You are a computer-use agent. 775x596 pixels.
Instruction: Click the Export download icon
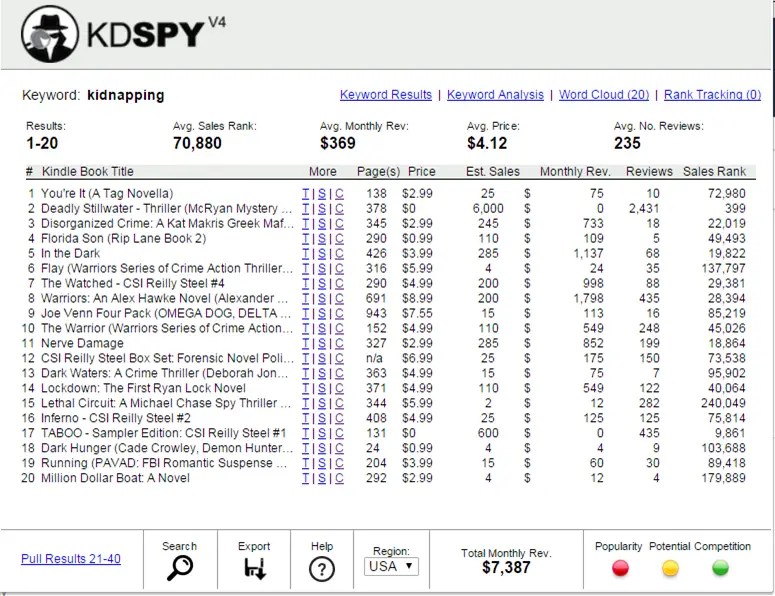click(255, 568)
